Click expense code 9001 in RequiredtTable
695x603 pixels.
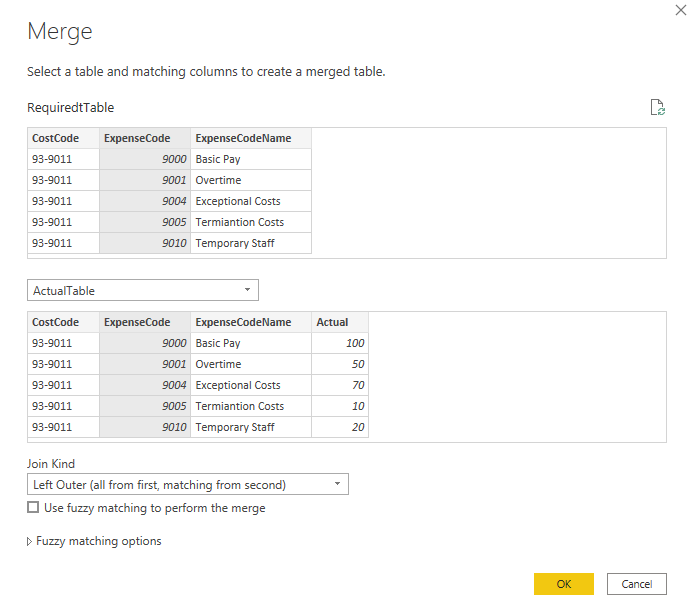pyautogui.click(x=145, y=180)
